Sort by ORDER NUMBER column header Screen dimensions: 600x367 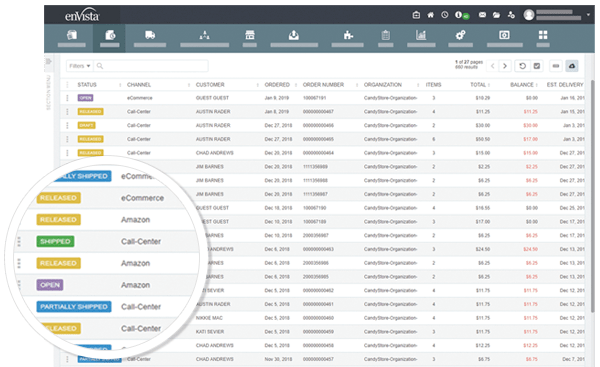[323, 85]
